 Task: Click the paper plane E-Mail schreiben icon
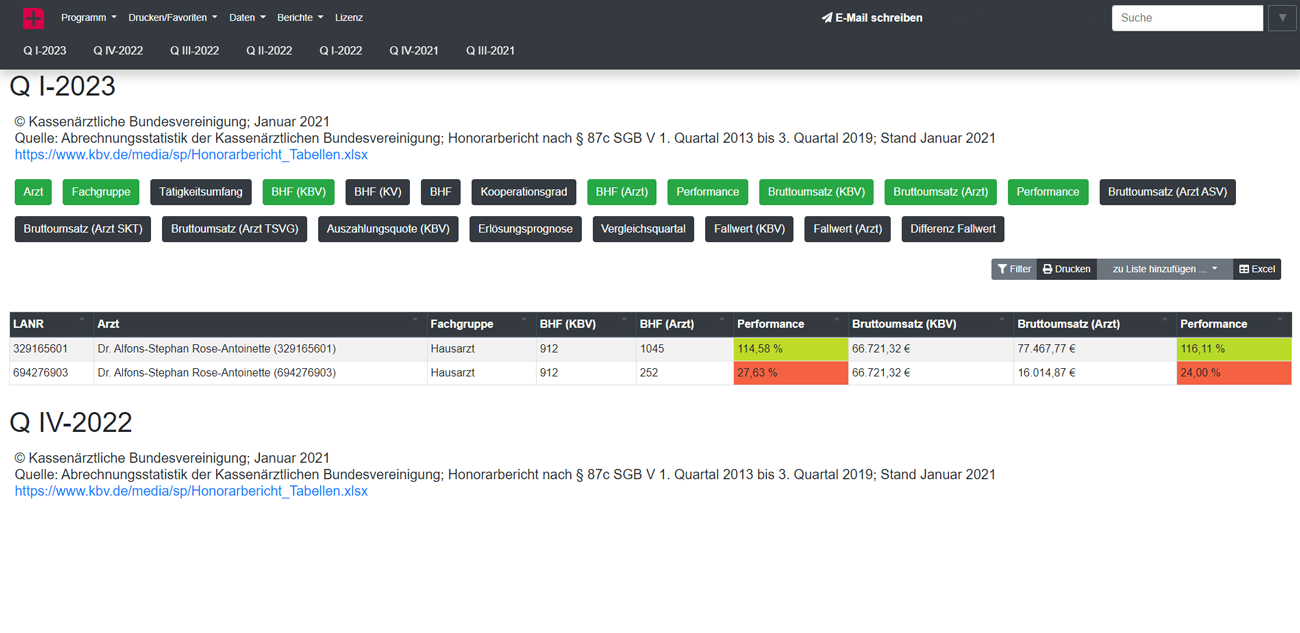[827, 18]
